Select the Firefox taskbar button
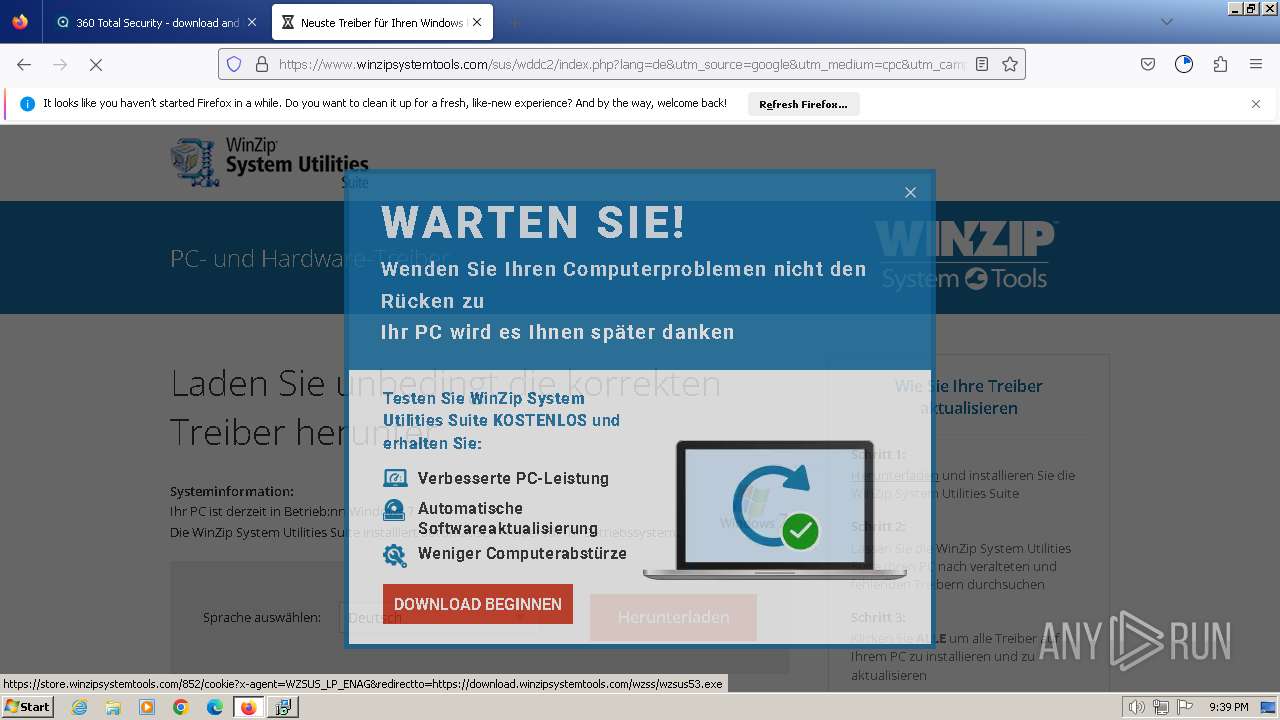 point(249,707)
